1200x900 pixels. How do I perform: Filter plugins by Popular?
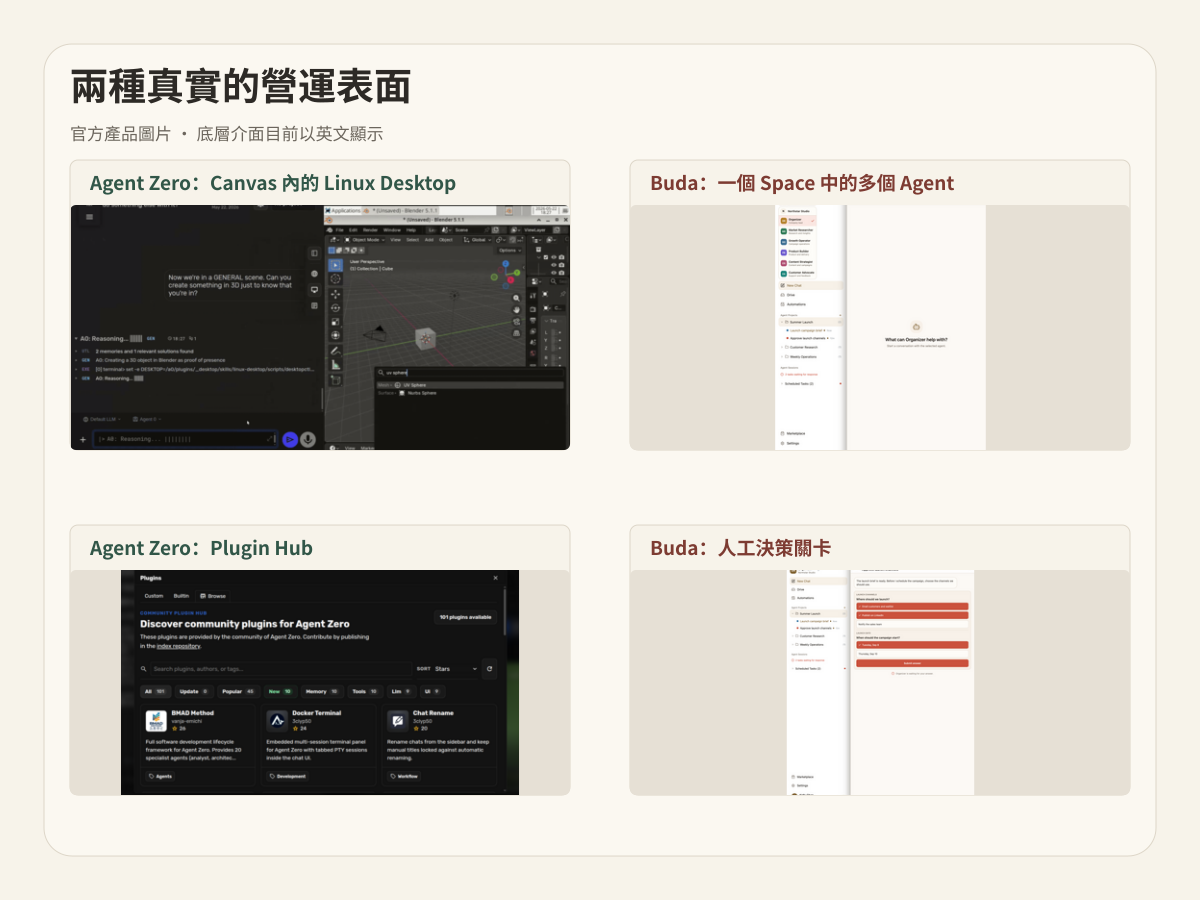237,691
